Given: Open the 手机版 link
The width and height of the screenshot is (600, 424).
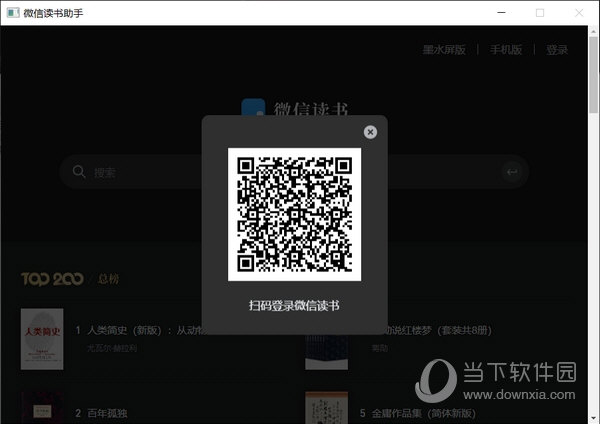Looking at the screenshot, I should coord(506,50).
